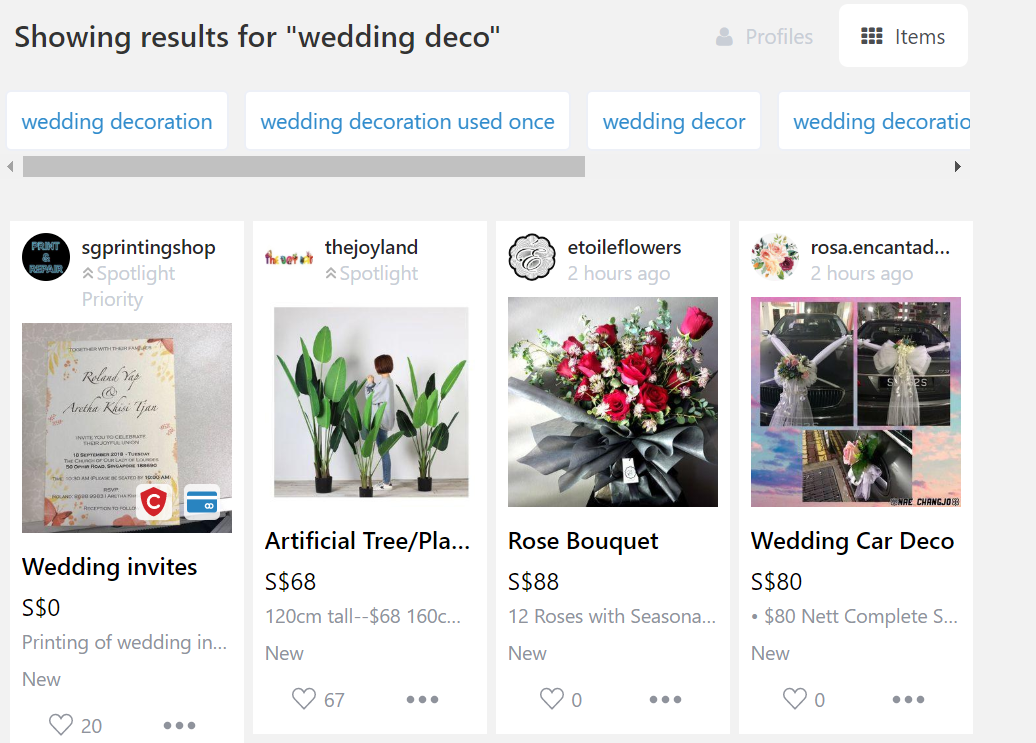Open more options for Wedding invites
Screen dimensions: 1036x743
(179, 725)
